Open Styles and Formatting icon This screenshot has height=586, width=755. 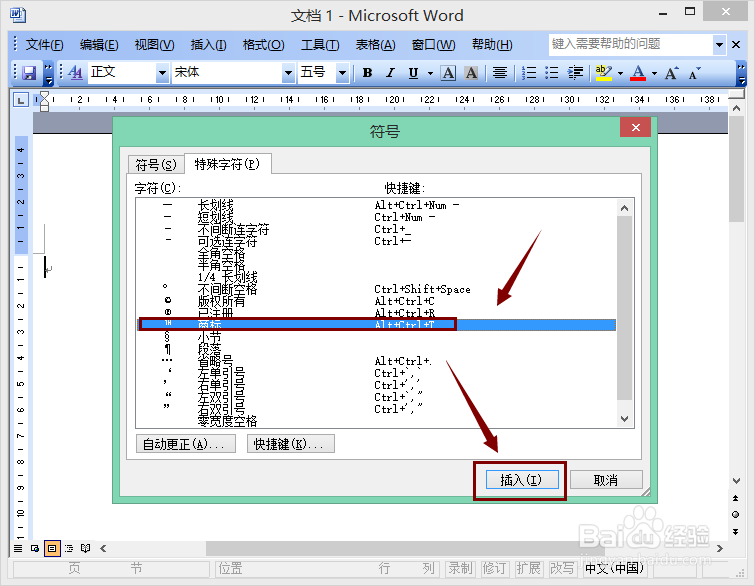click(76, 73)
